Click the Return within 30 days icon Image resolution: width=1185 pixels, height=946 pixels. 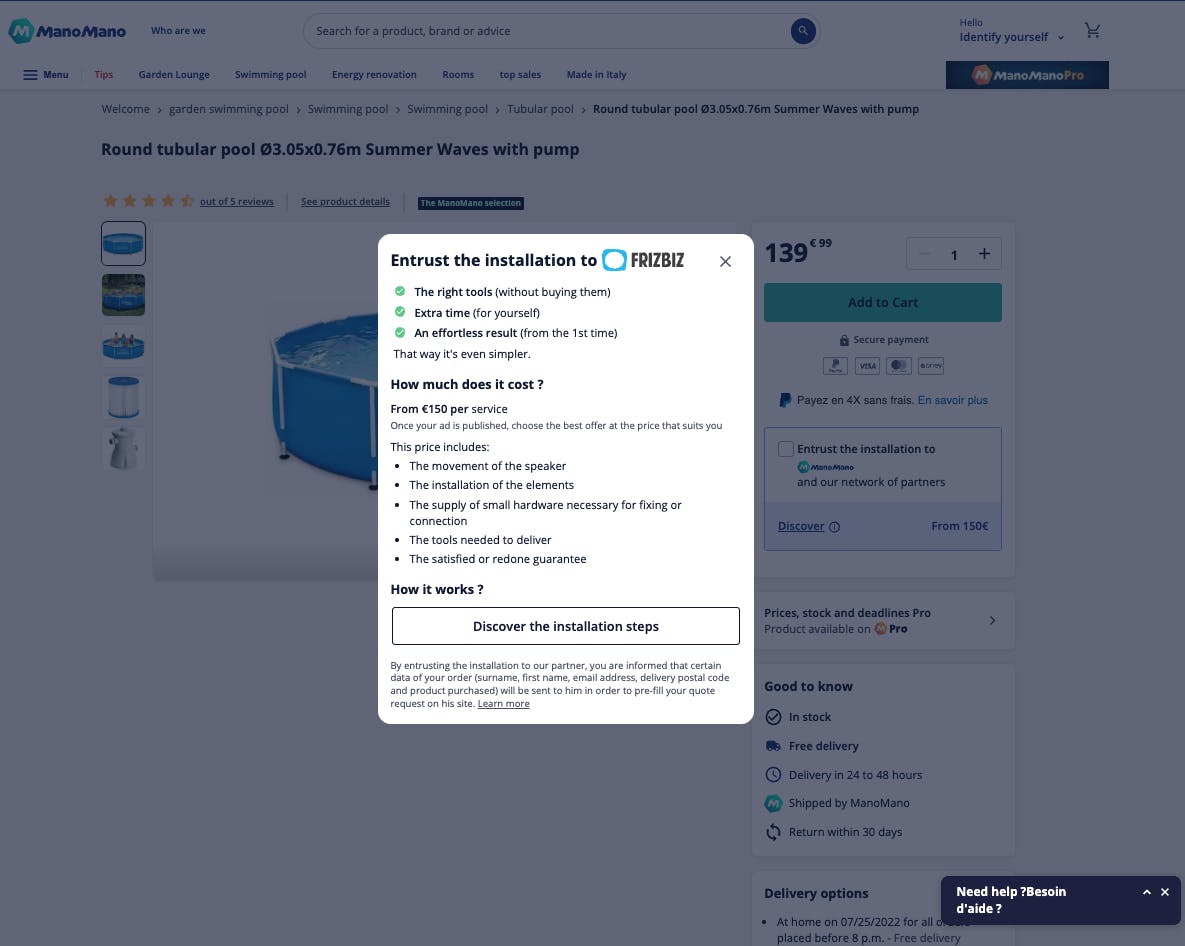coord(773,832)
